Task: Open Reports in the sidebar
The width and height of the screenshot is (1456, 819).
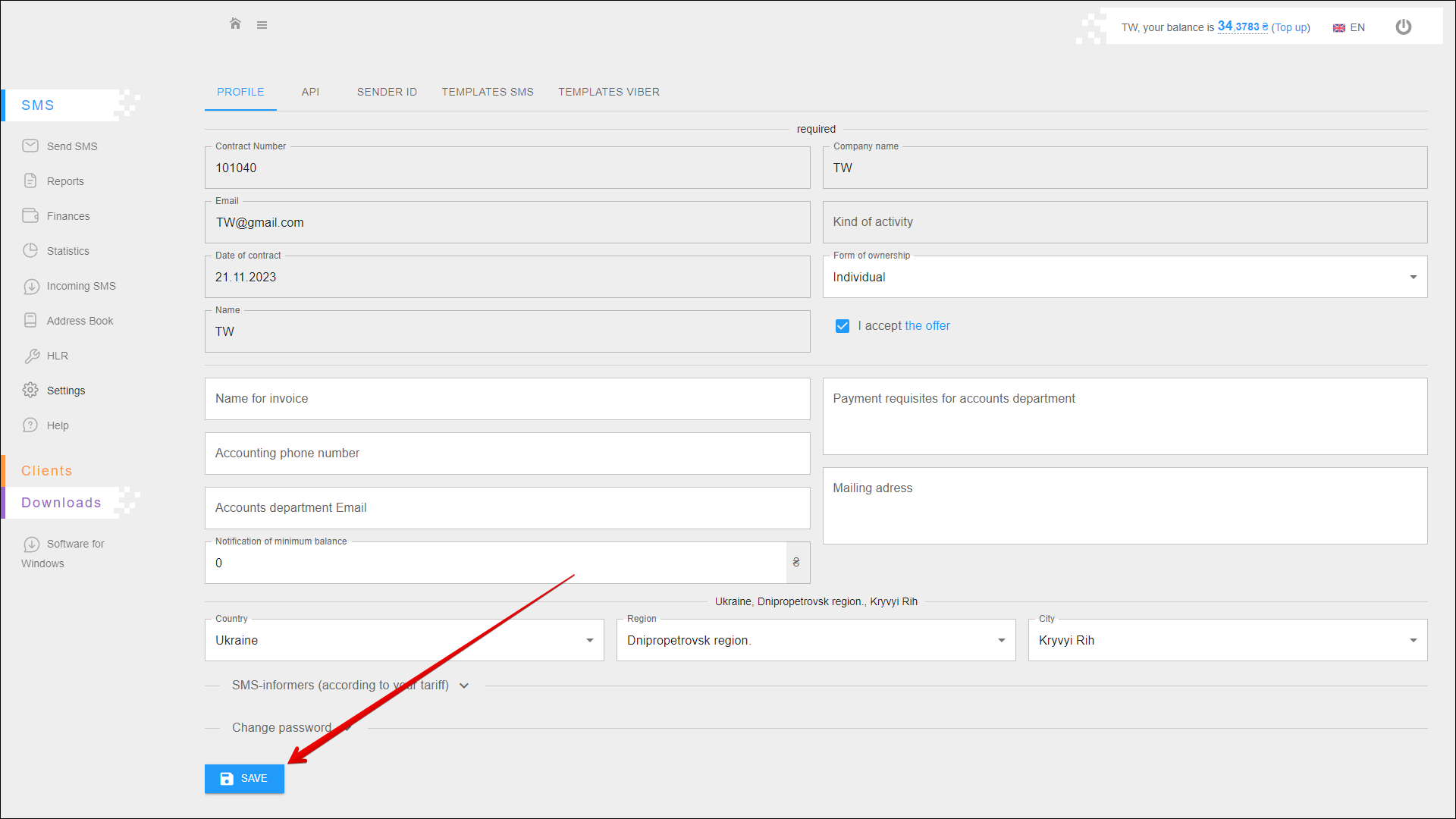Action: coord(65,181)
